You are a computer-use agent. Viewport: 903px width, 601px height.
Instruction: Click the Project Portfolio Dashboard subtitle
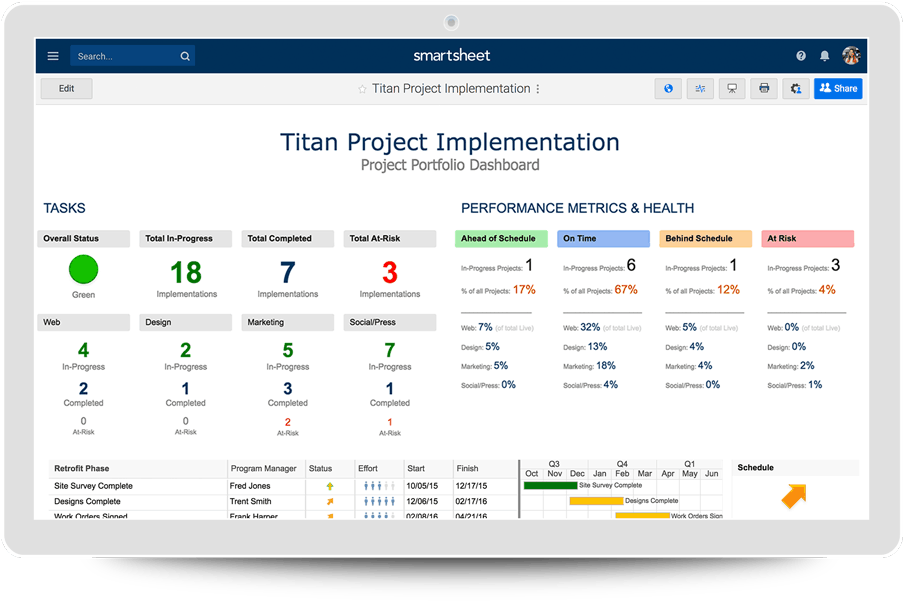click(x=450, y=165)
